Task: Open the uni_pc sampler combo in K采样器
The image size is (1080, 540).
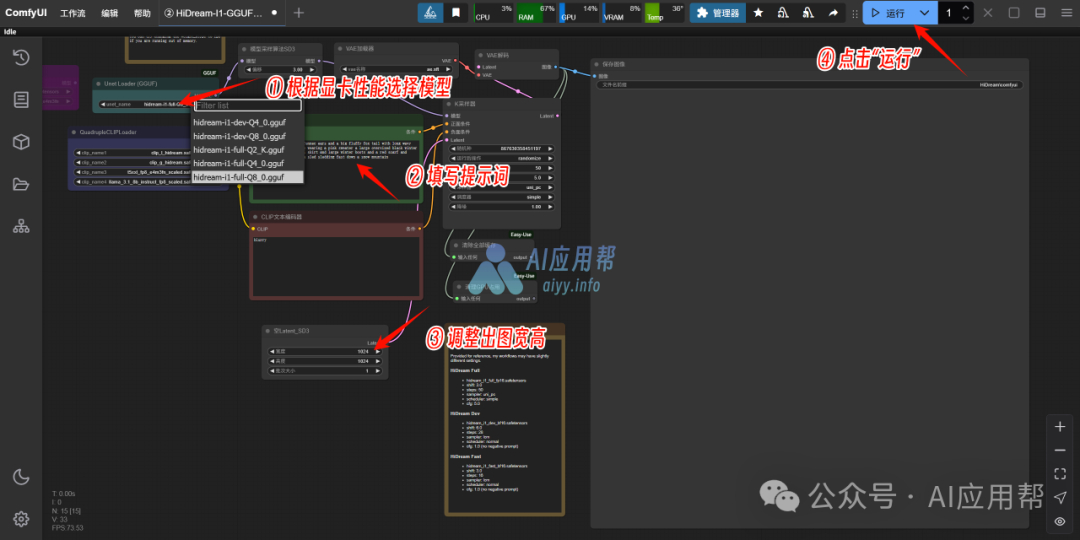Action: (x=502, y=187)
